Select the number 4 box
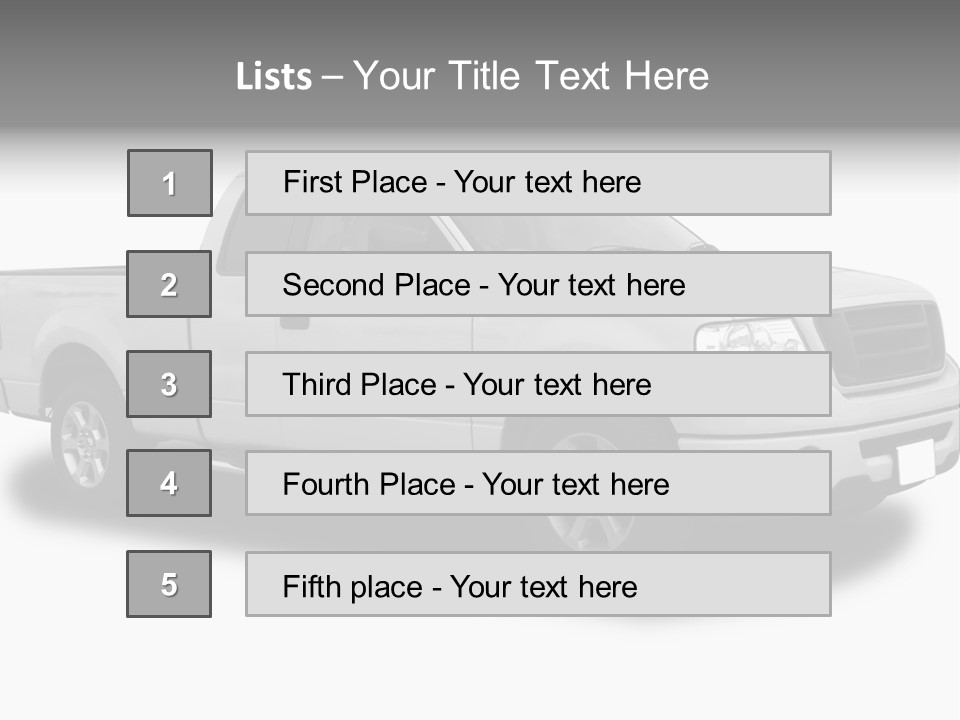 (x=169, y=483)
